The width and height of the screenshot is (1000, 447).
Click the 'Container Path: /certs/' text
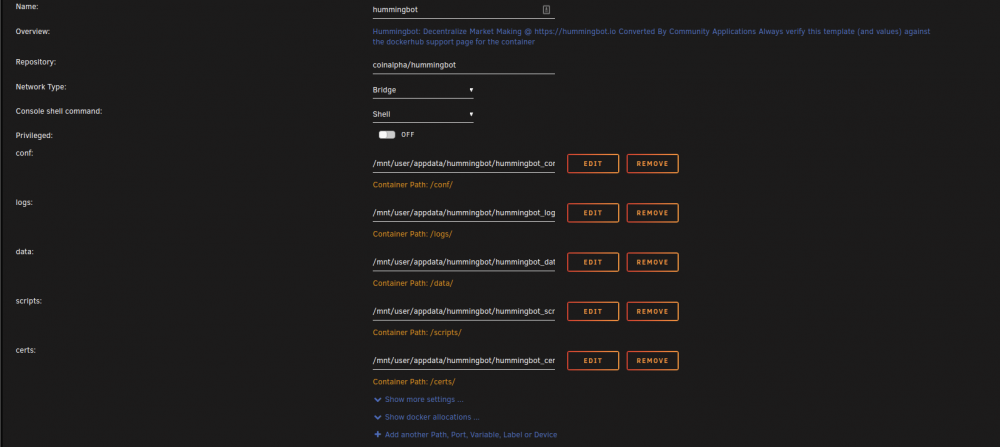point(413,382)
